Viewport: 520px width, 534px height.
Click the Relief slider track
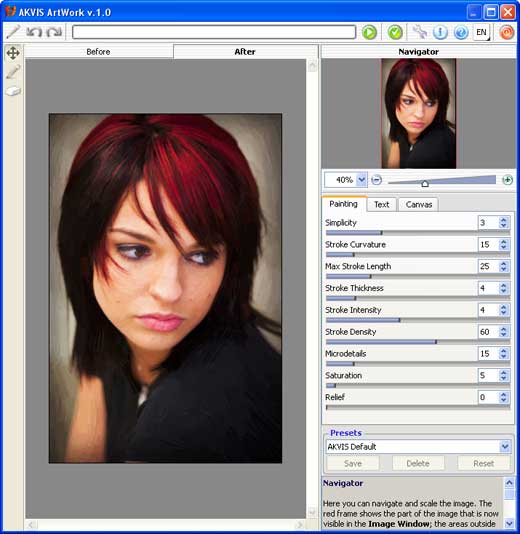coord(417,407)
